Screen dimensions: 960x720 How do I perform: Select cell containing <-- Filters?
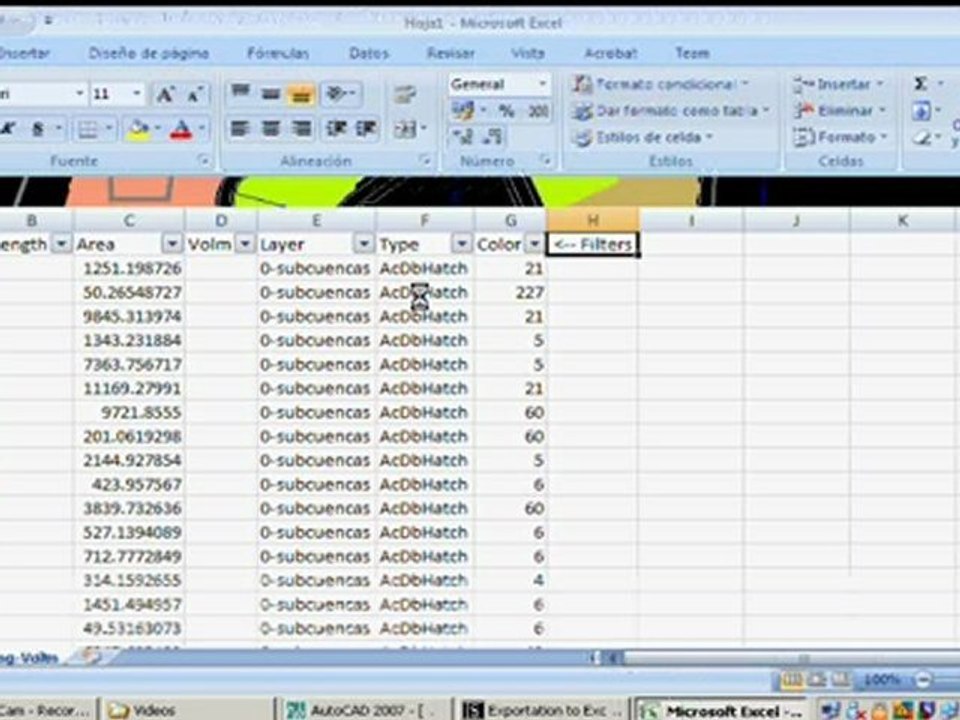[592, 244]
